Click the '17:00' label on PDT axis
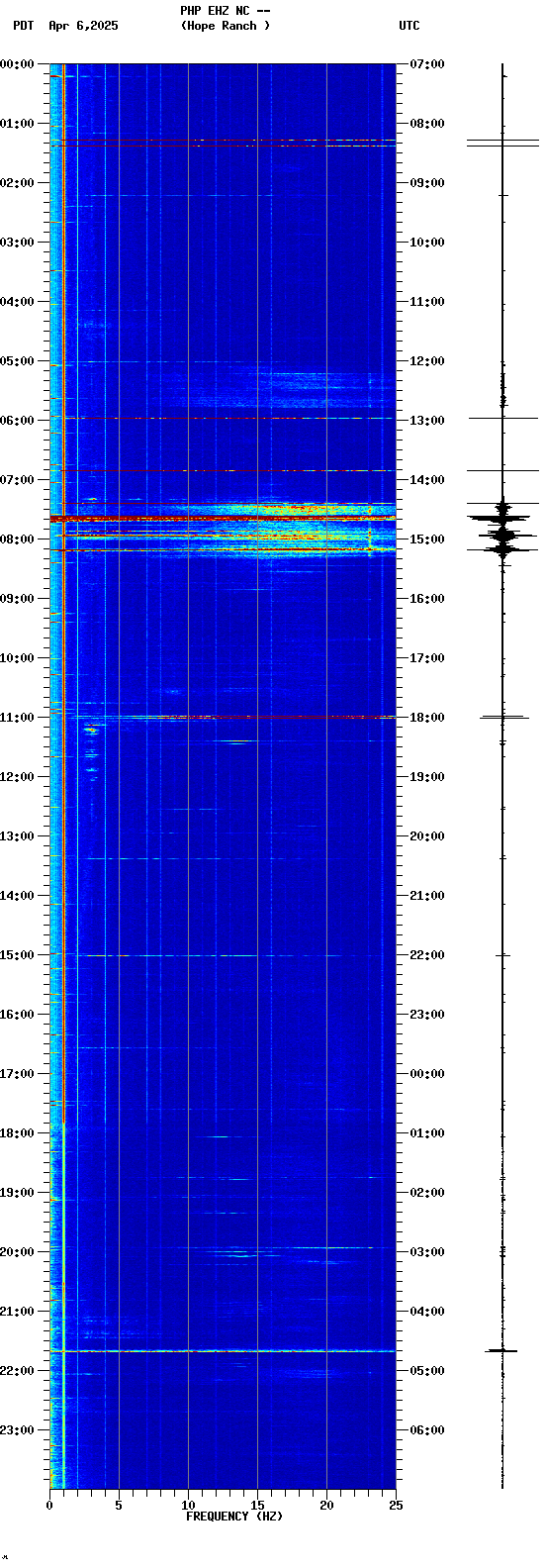 17,1074
